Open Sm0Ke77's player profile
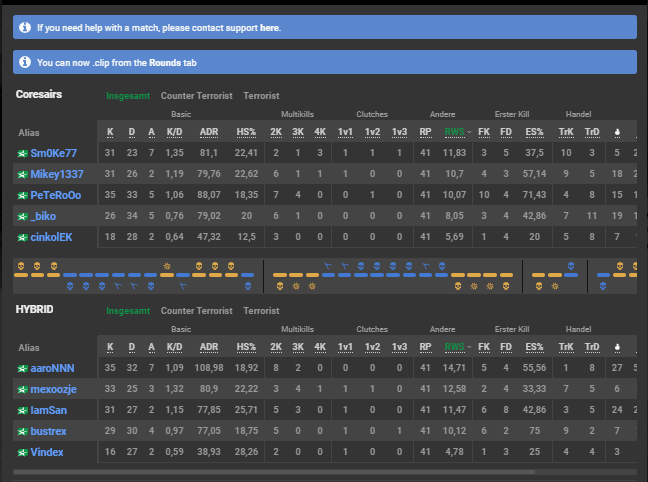The width and height of the screenshot is (648, 482). [x=54, y=153]
